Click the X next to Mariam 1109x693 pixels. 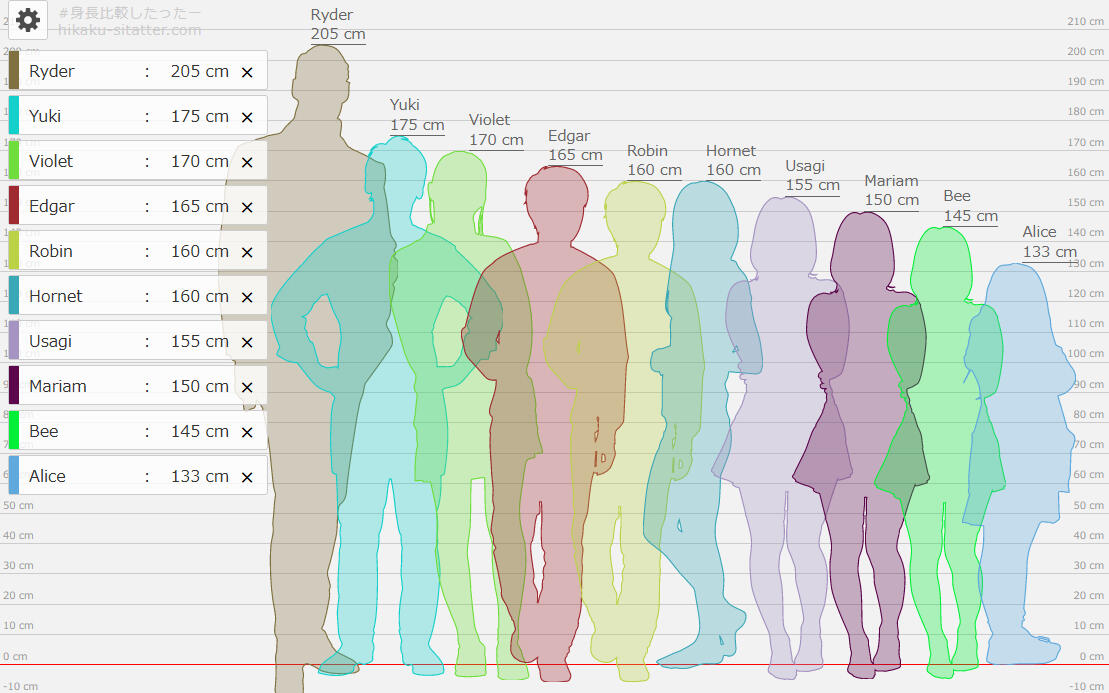pos(247,387)
